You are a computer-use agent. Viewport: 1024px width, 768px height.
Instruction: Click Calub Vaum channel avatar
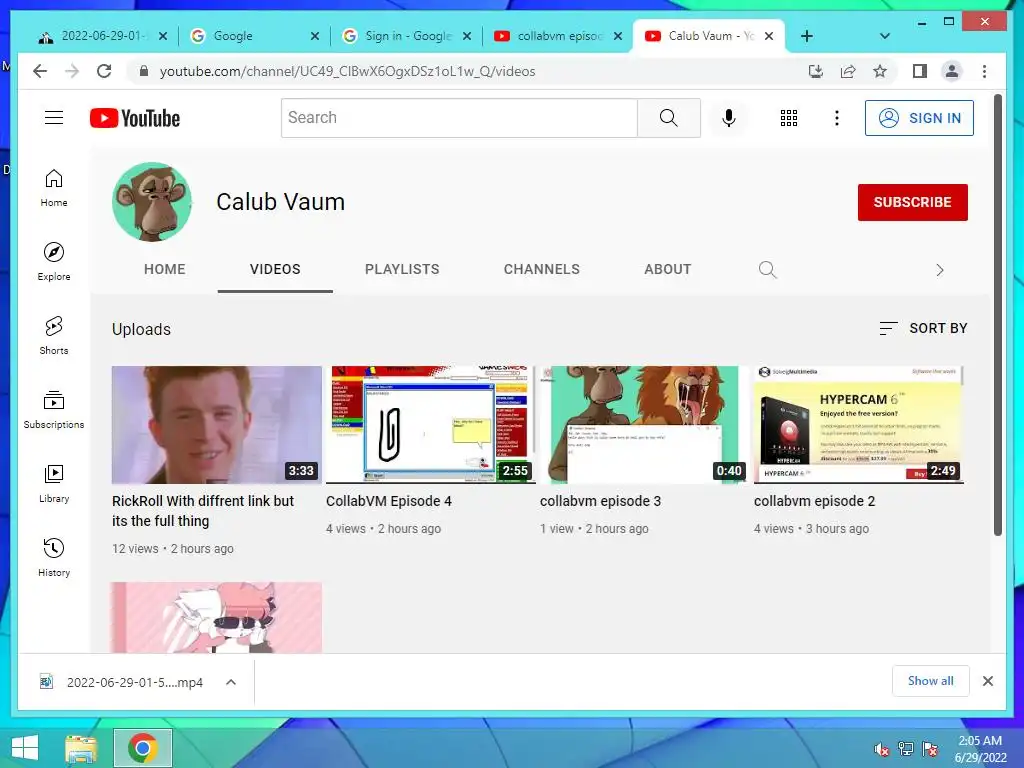[152, 202]
